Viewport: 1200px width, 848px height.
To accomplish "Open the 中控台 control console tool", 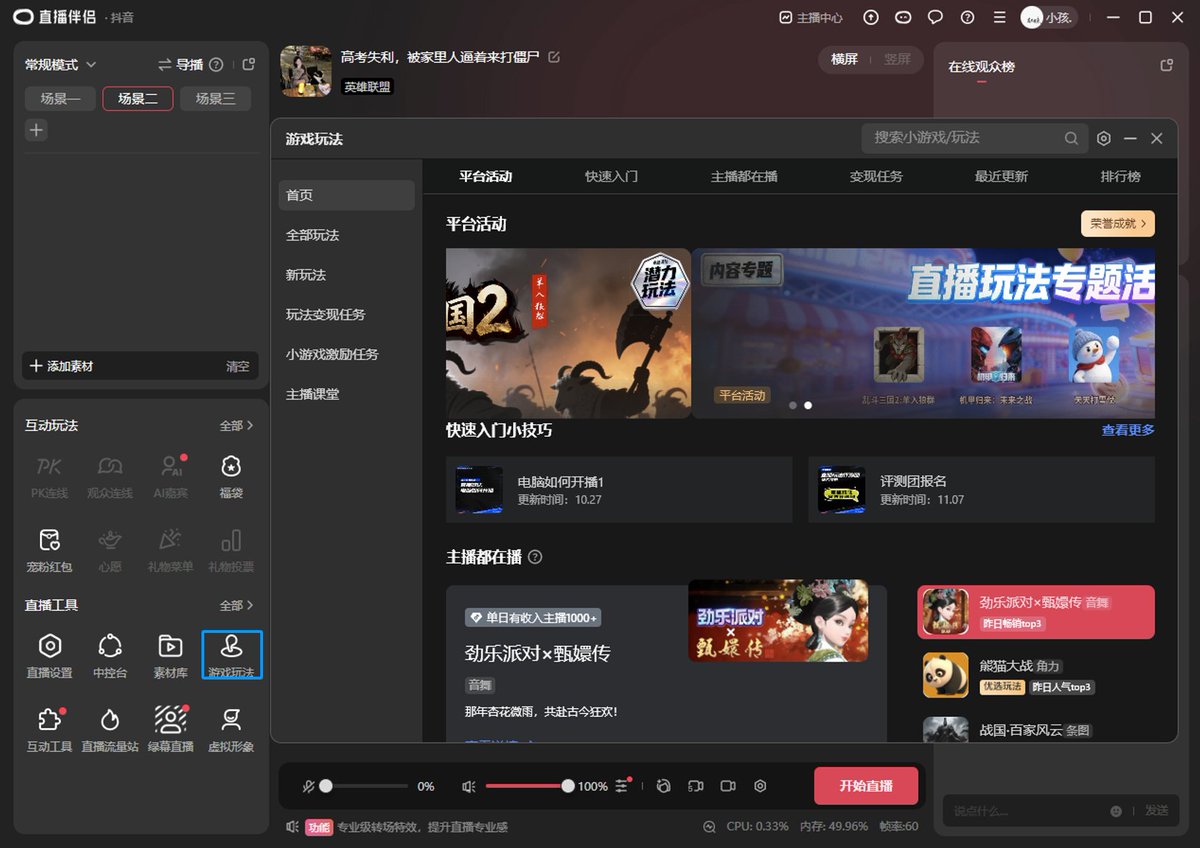I will pos(110,655).
